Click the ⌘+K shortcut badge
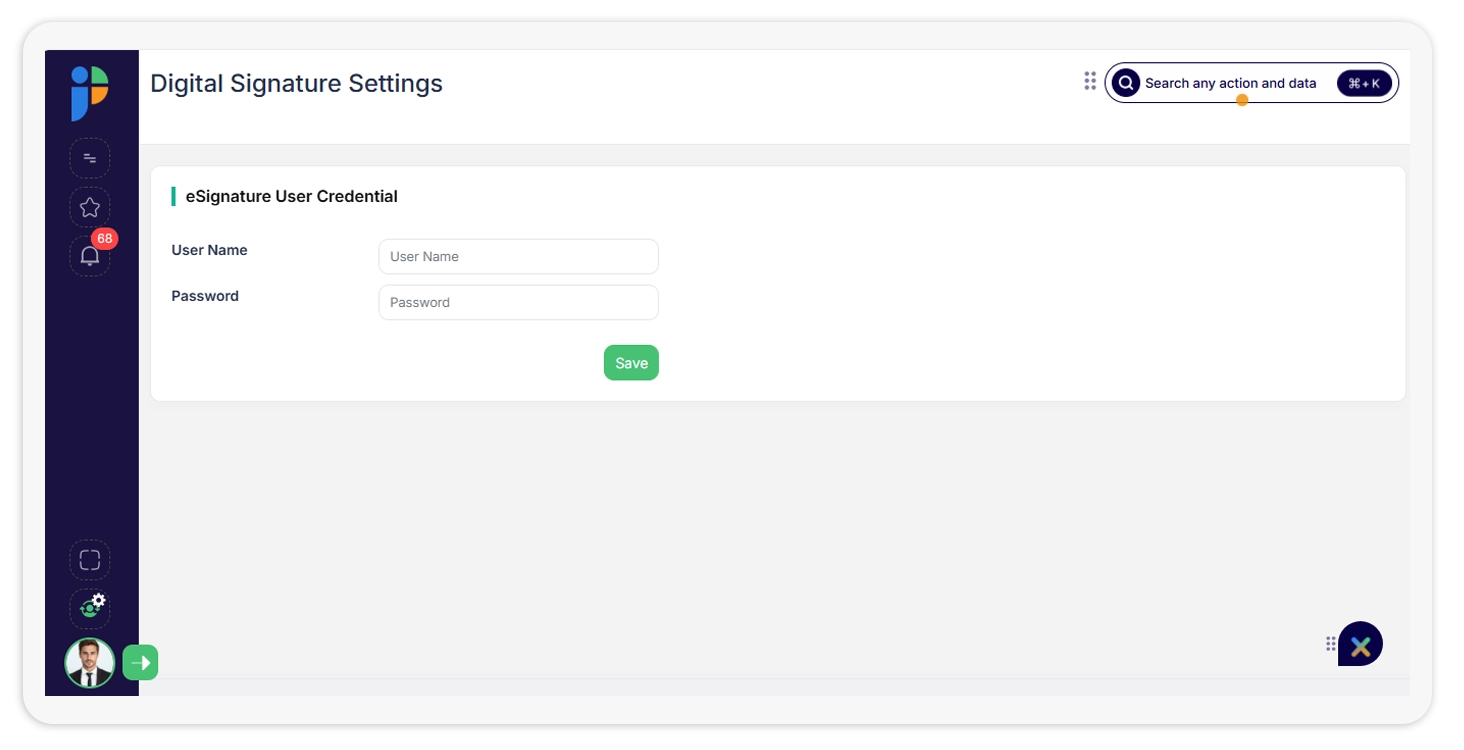 pyautogui.click(x=1364, y=83)
